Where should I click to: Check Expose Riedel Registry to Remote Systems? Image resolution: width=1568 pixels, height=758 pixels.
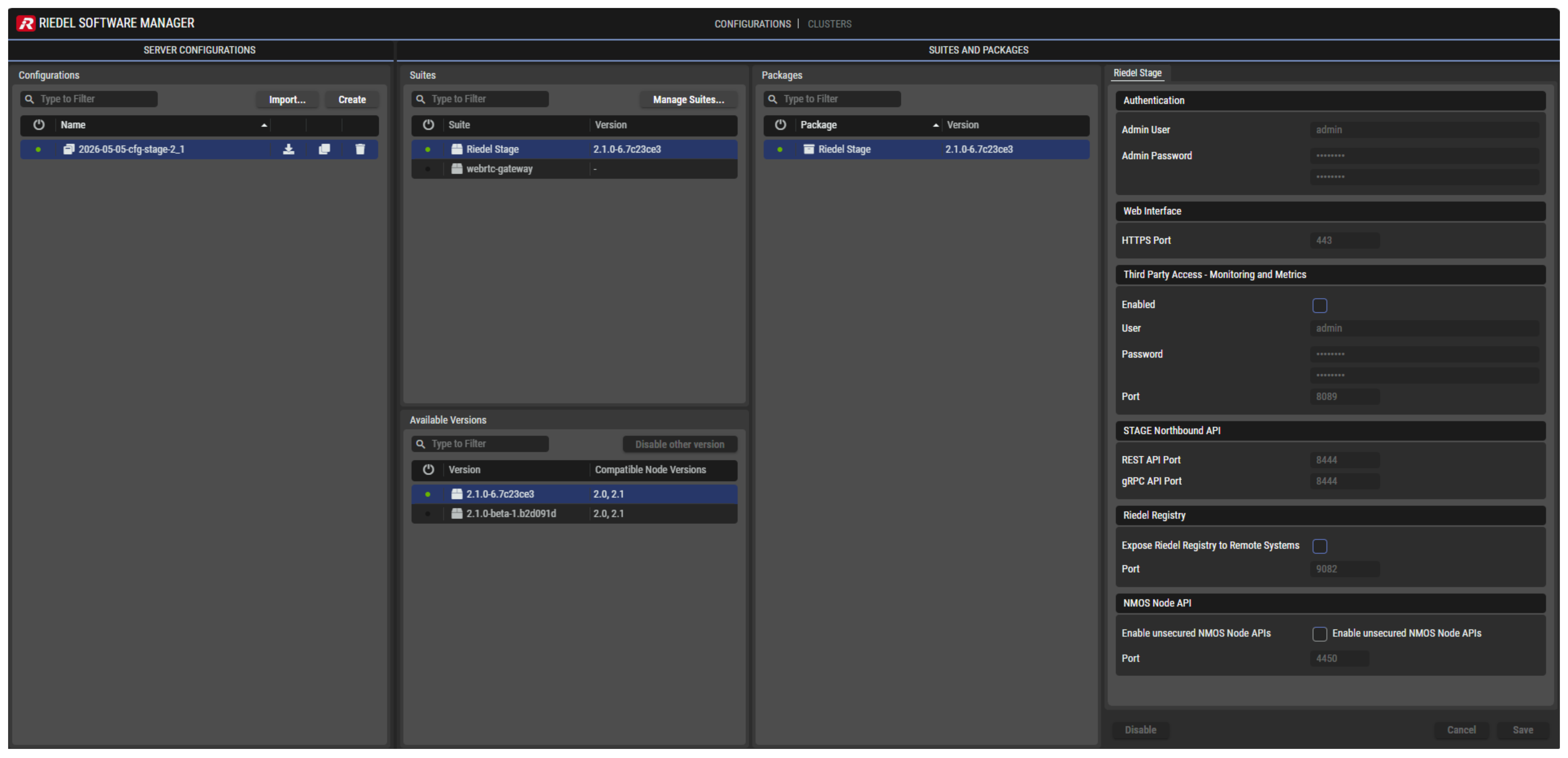point(1320,546)
